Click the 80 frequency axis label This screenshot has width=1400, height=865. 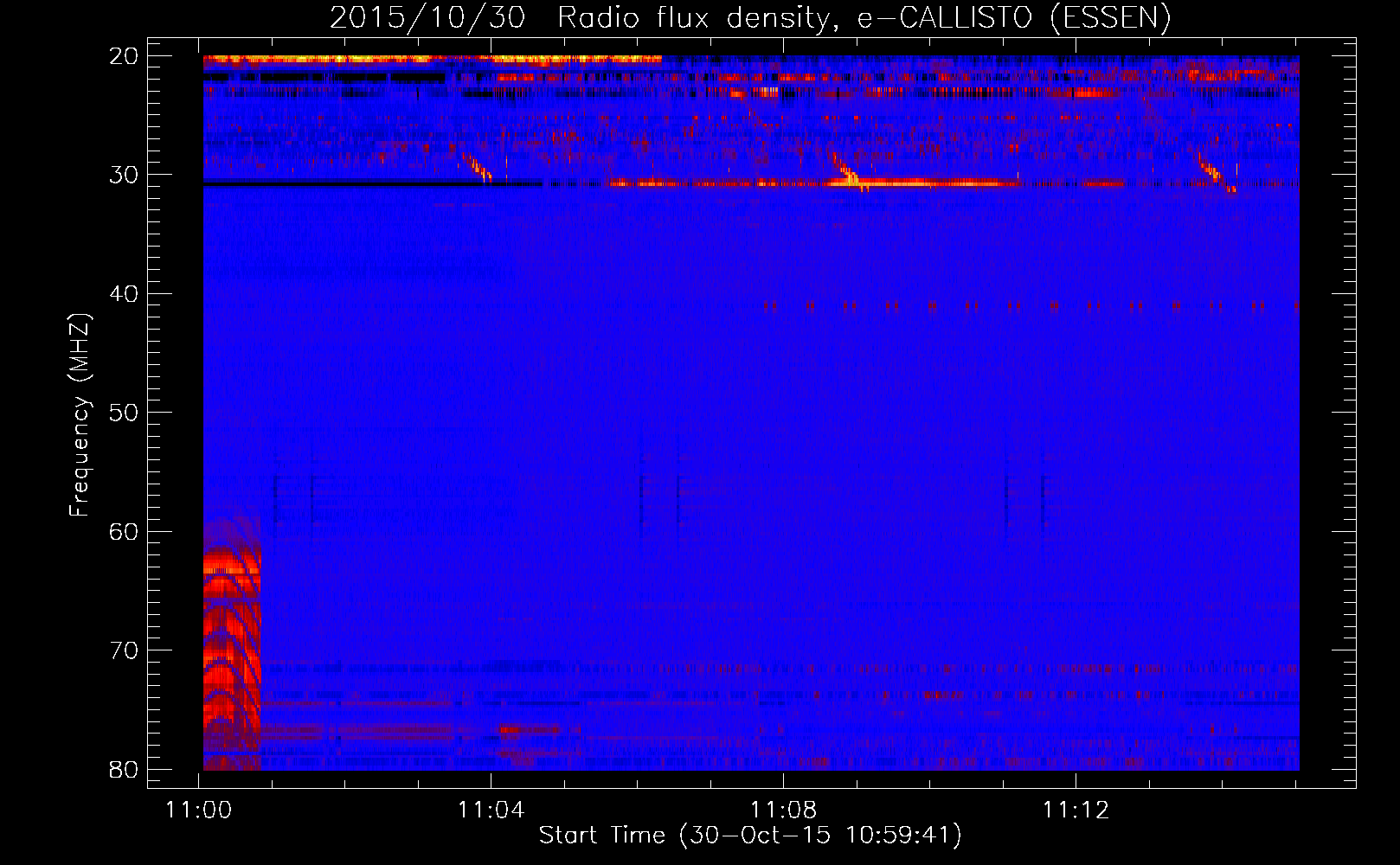124,769
